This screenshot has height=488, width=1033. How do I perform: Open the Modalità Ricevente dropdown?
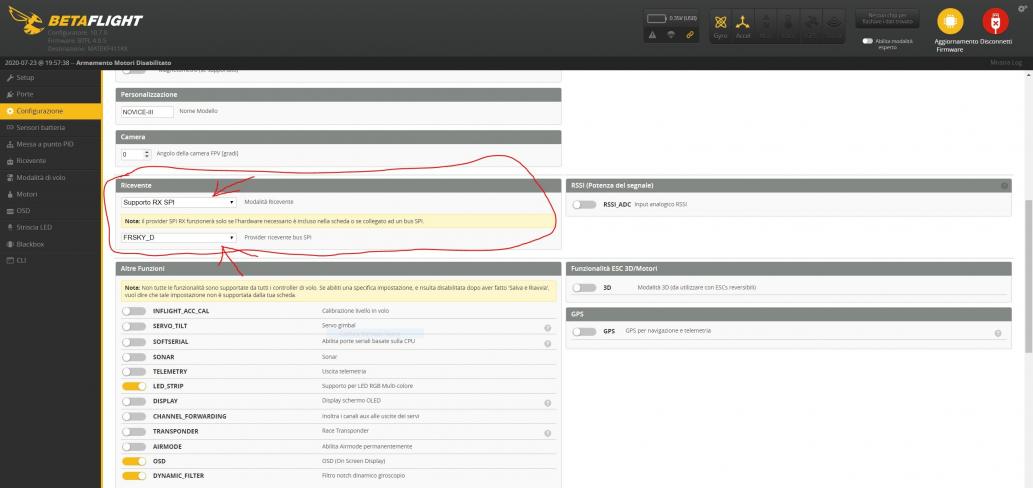pyautogui.click(x=179, y=202)
